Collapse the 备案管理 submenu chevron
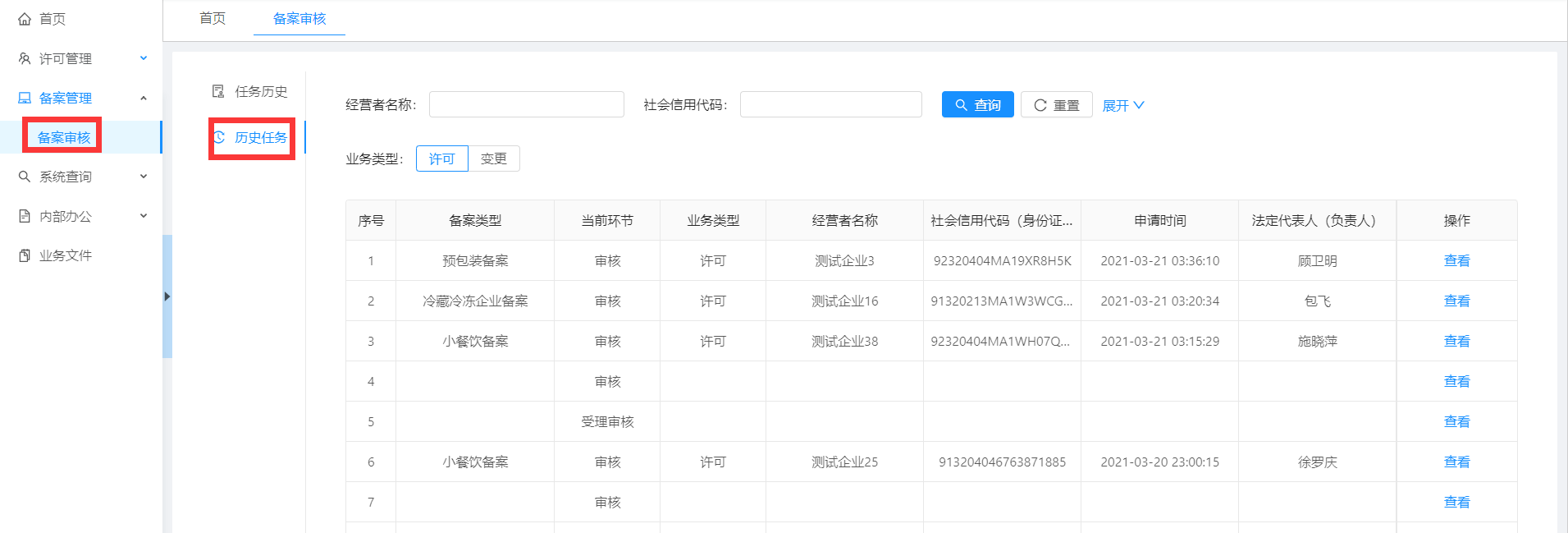Screen dimensions: 1568x533 coord(144,98)
